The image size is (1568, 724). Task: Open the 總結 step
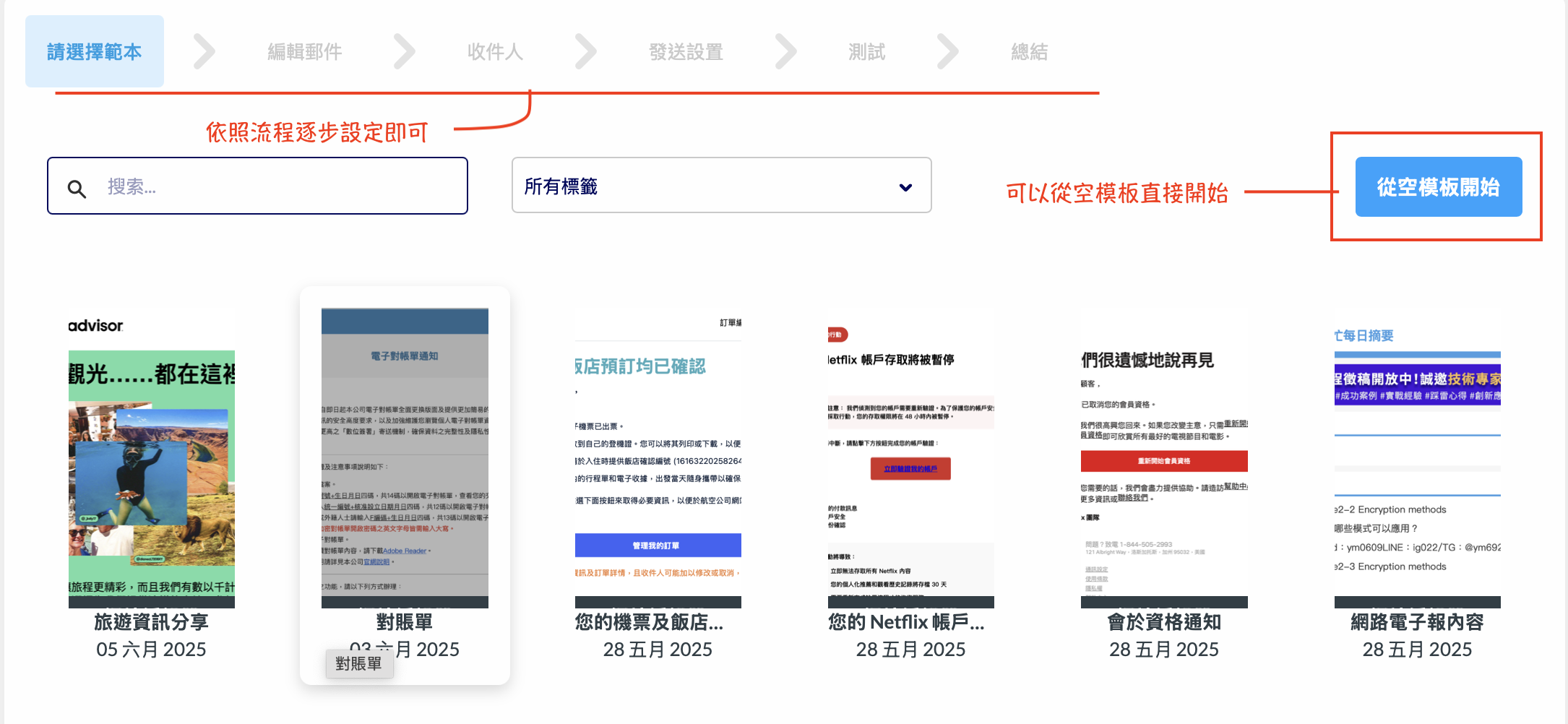click(1029, 52)
